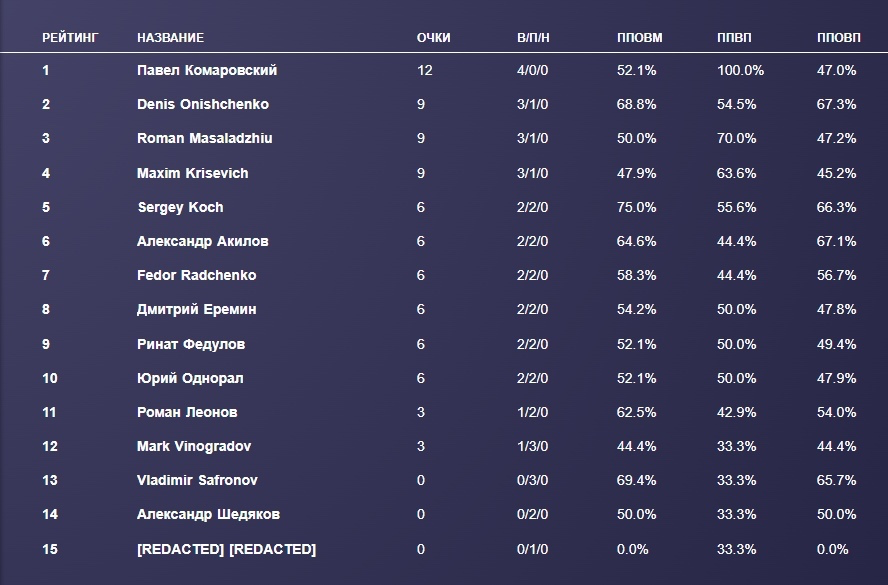Open player Павел Комаровский
The width and height of the screenshot is (888, 585).
[x=207, y=71]
